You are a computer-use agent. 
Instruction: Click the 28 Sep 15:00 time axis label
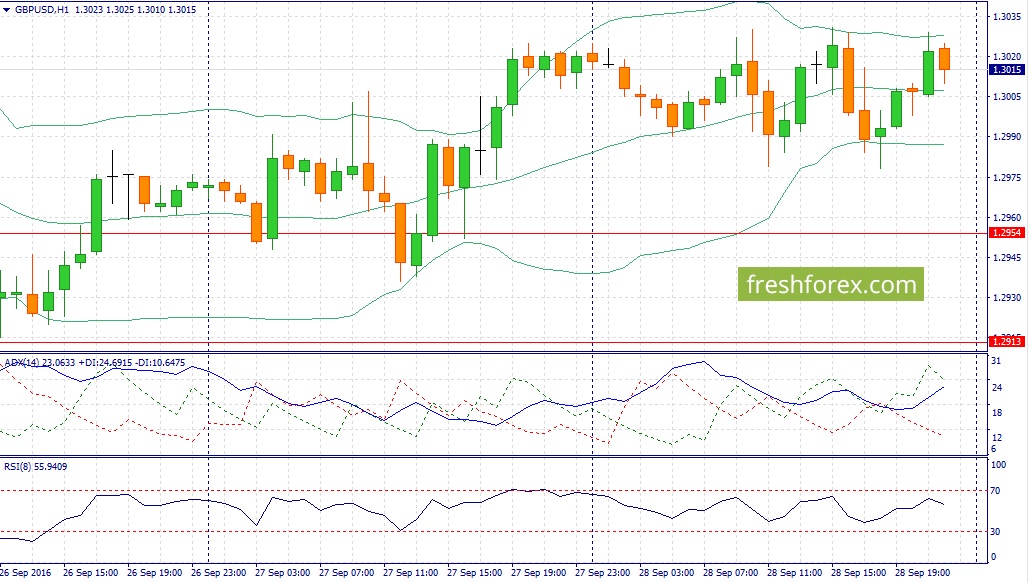858,572
